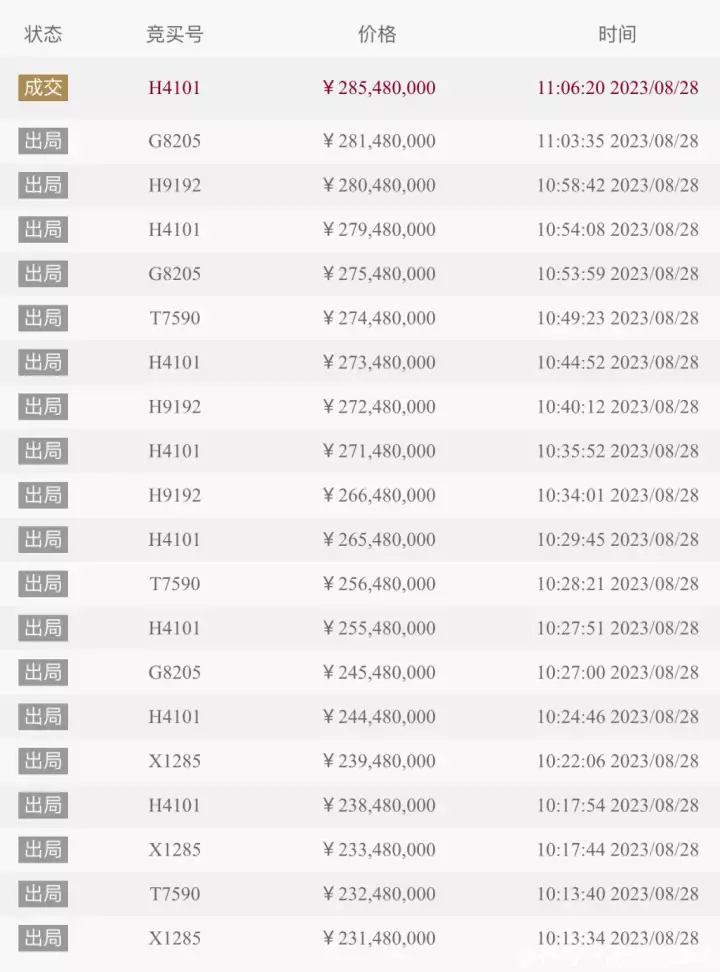Select the 竞买号 column header
The height and width of the screenshot is (972, 720).
click(174, 33)
